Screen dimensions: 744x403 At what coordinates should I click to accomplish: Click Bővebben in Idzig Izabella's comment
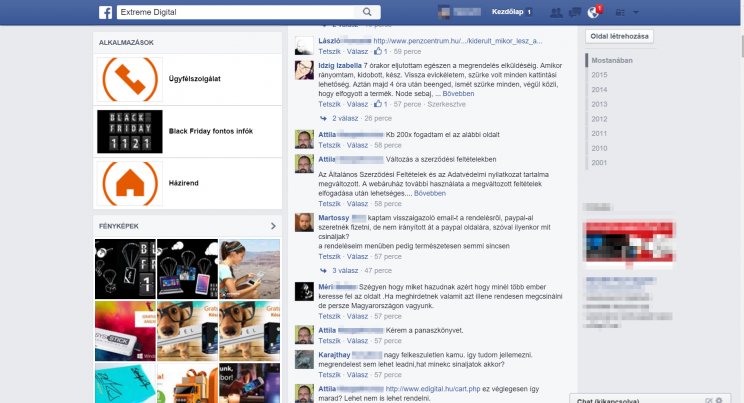pos(458,94)
